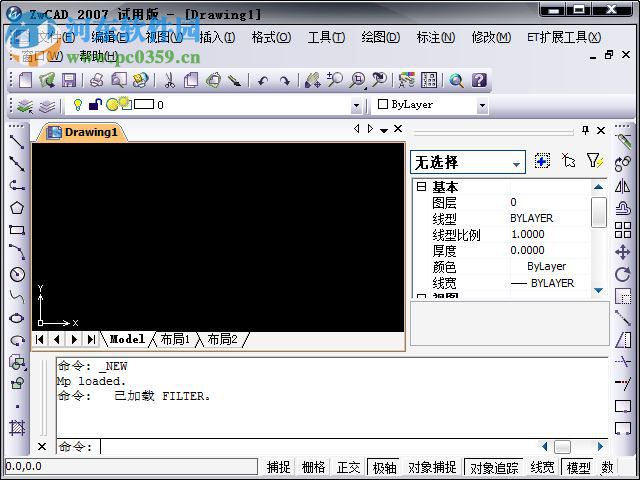Toggle 模型 model space button in status bar

[x=578, y=467]
